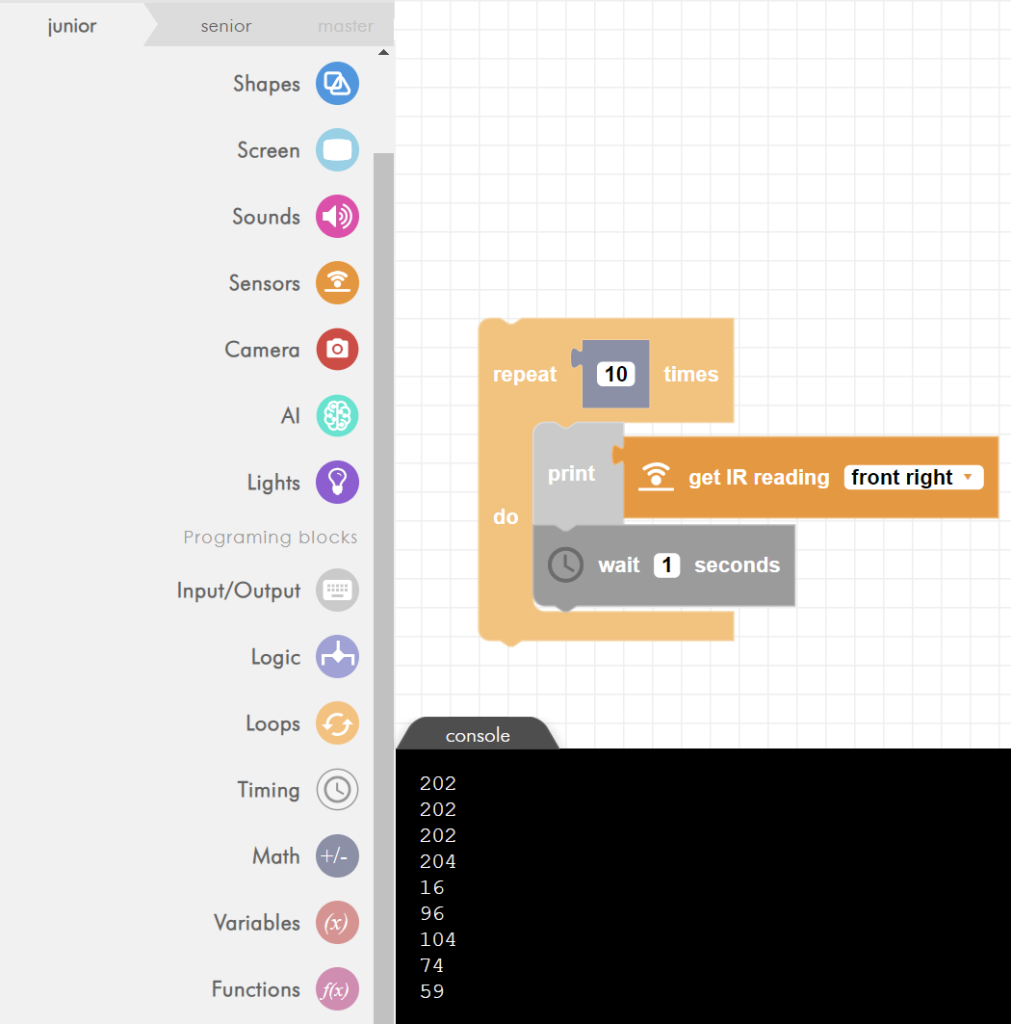1011x1024 pixels.
Task: Open the Sounds speaker icon
Action: (x=337, y=217)
